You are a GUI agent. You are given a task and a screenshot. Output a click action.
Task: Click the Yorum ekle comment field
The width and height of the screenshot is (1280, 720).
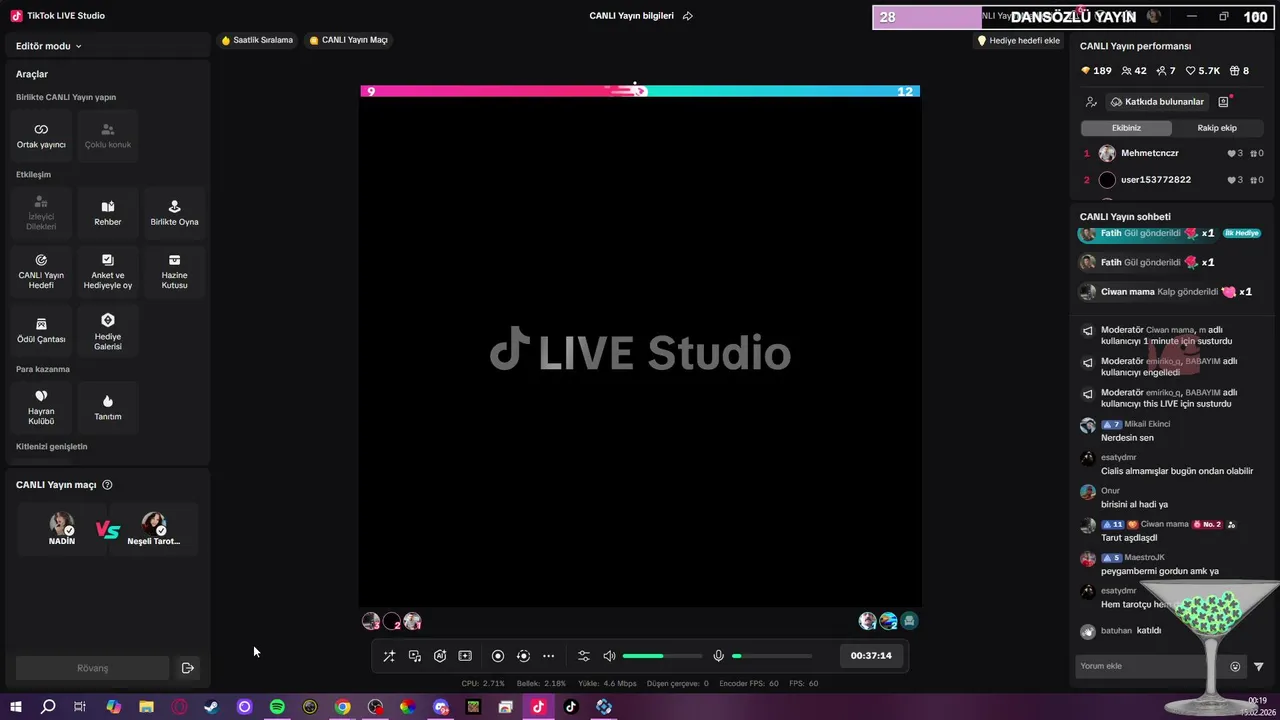coord(1150,666)
